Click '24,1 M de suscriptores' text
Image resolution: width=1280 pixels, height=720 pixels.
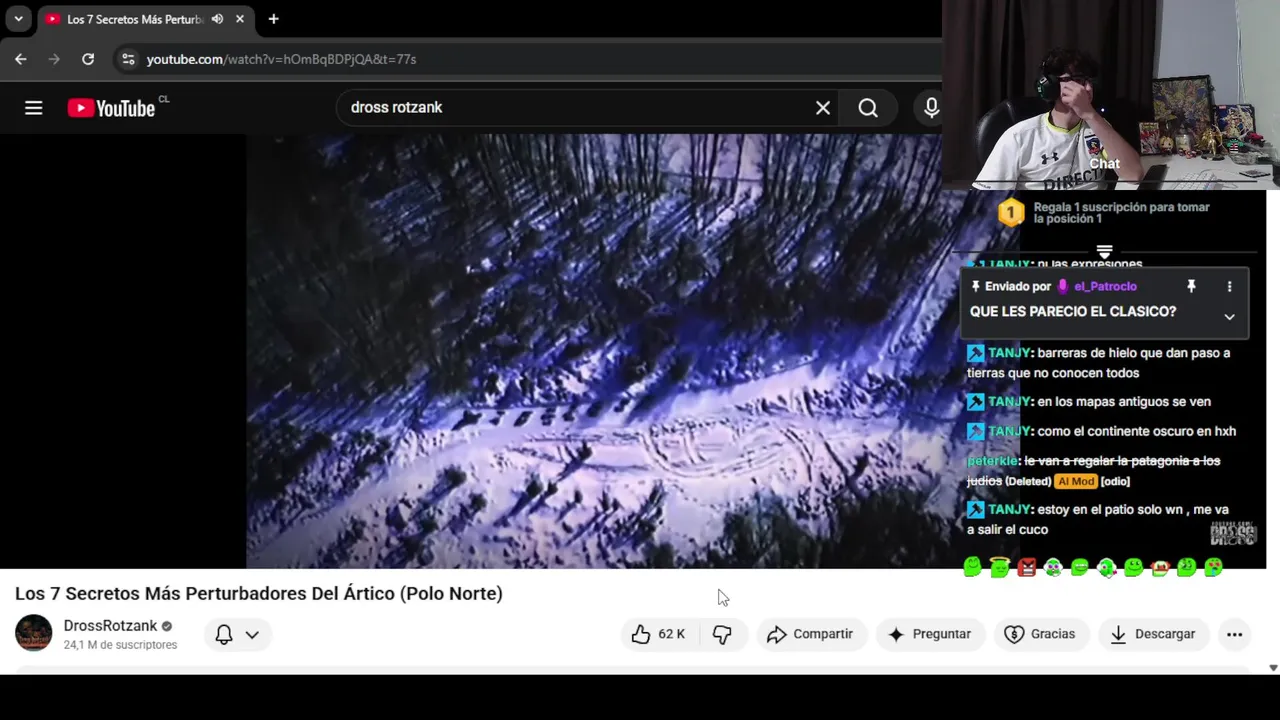[x=120, y=645]
